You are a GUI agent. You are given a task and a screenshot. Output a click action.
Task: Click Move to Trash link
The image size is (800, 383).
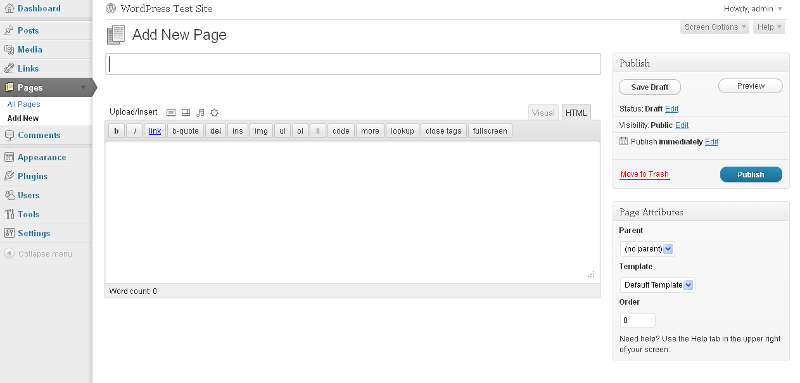(x=644, y=174)
